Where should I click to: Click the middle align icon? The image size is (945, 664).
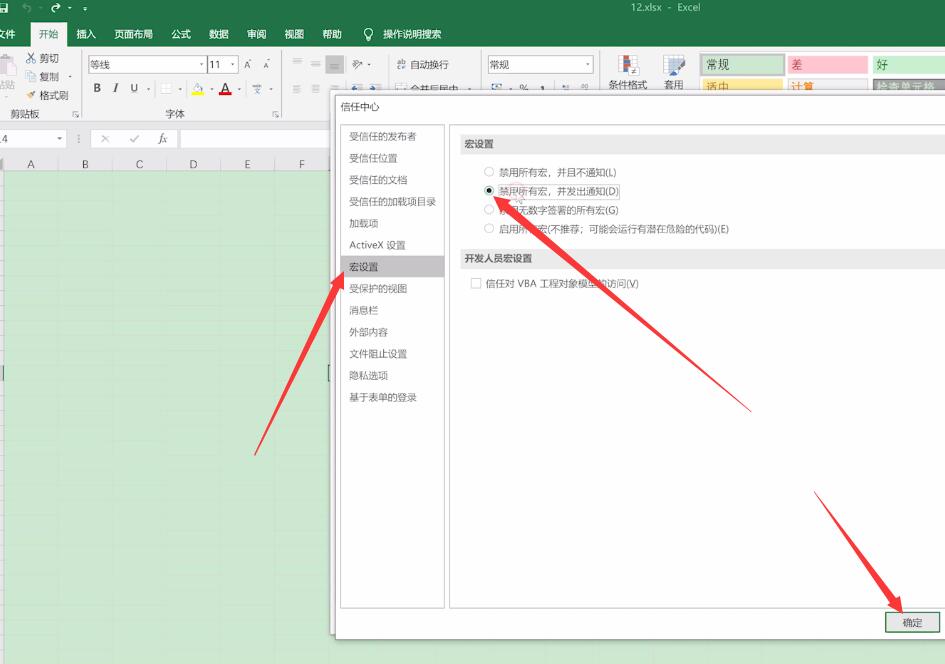pyautogui.click(x=315, y=63)
